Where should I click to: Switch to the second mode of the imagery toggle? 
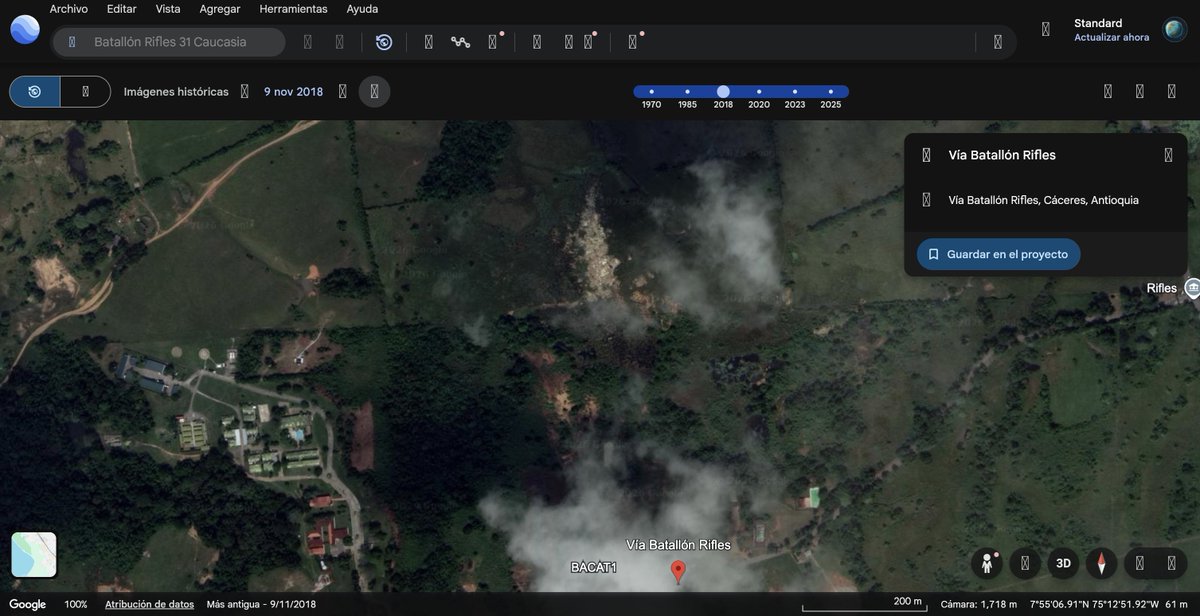(85, 91)
